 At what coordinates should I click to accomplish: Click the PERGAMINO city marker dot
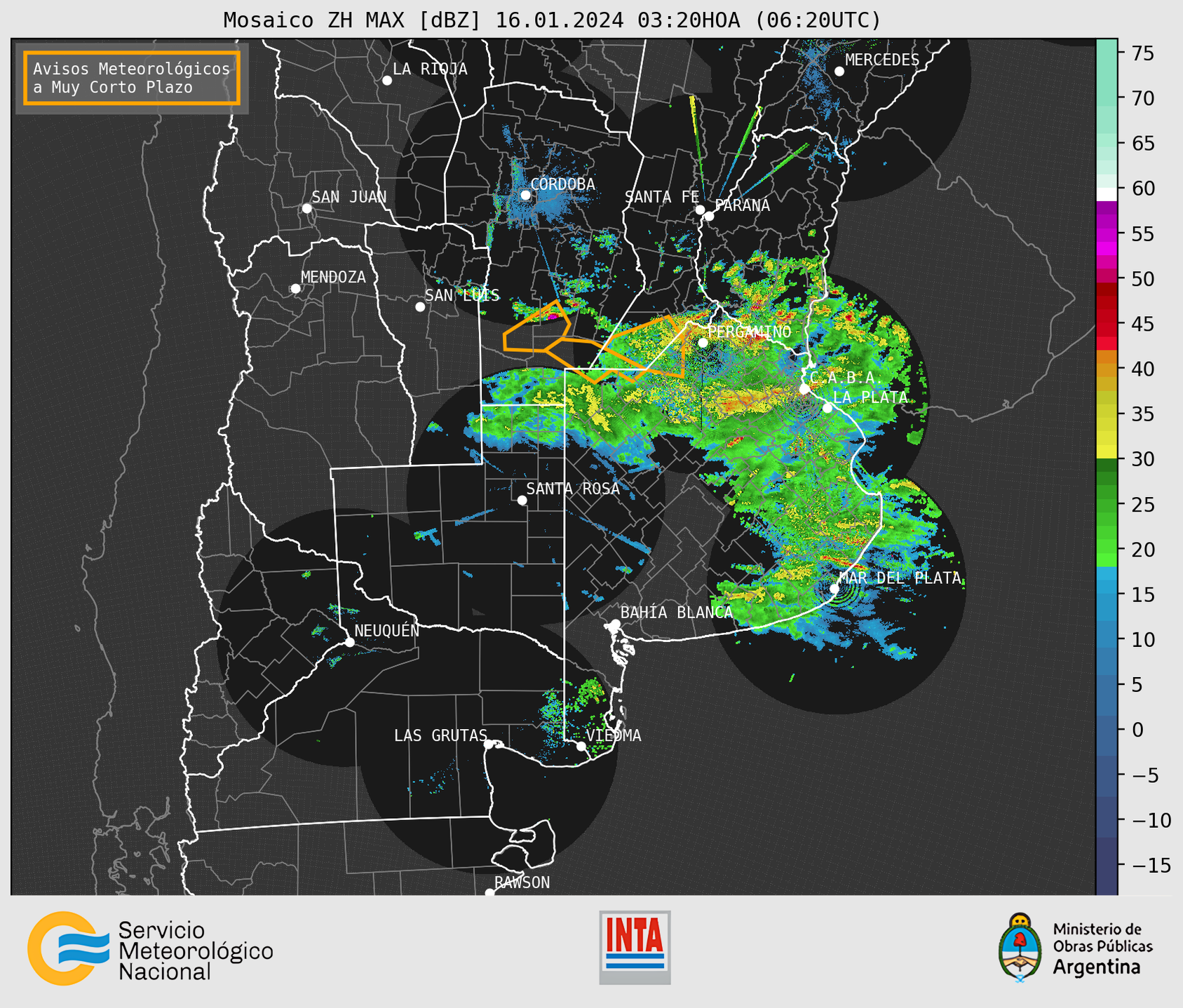click(x=703, y=343)
